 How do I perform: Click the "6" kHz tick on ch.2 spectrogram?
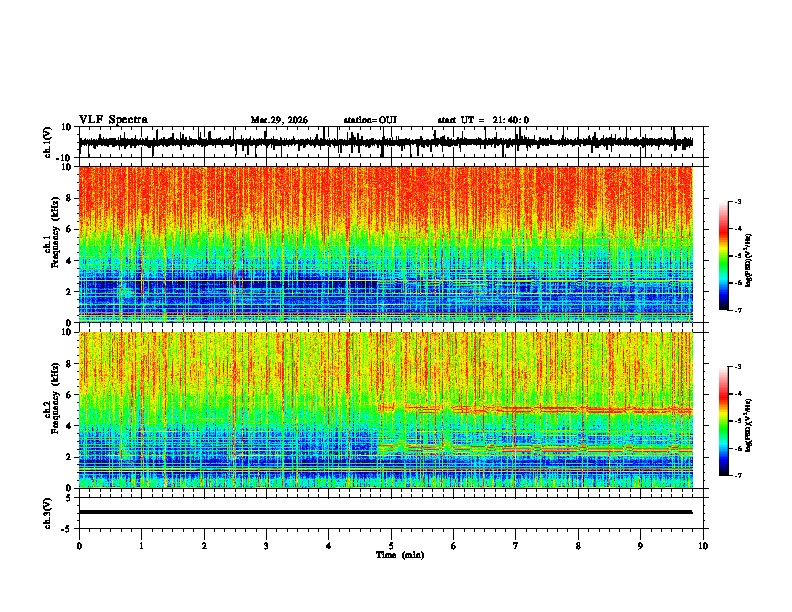coord(70,394)
